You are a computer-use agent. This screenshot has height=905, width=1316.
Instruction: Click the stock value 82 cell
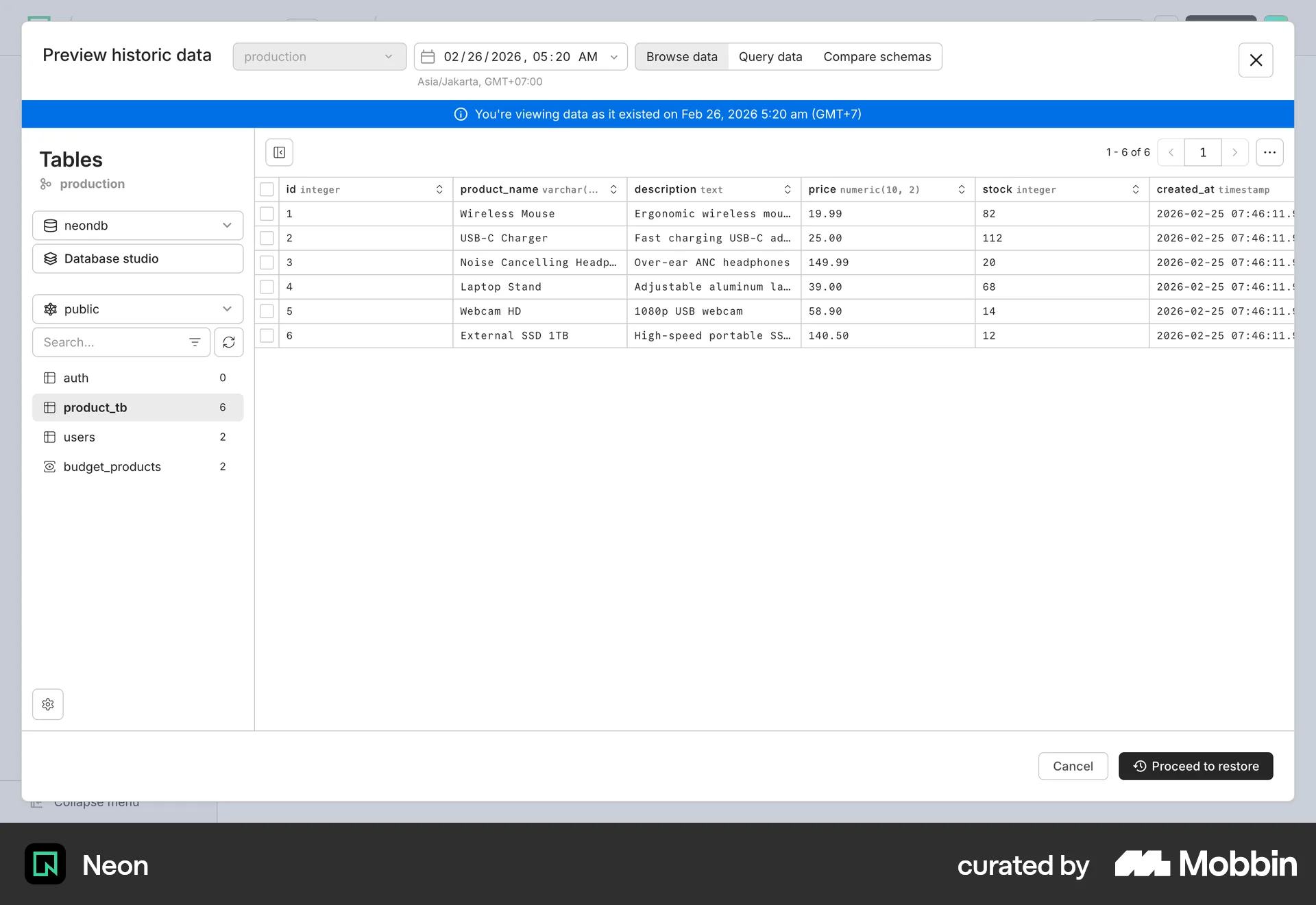click(x=1062, y=214)
